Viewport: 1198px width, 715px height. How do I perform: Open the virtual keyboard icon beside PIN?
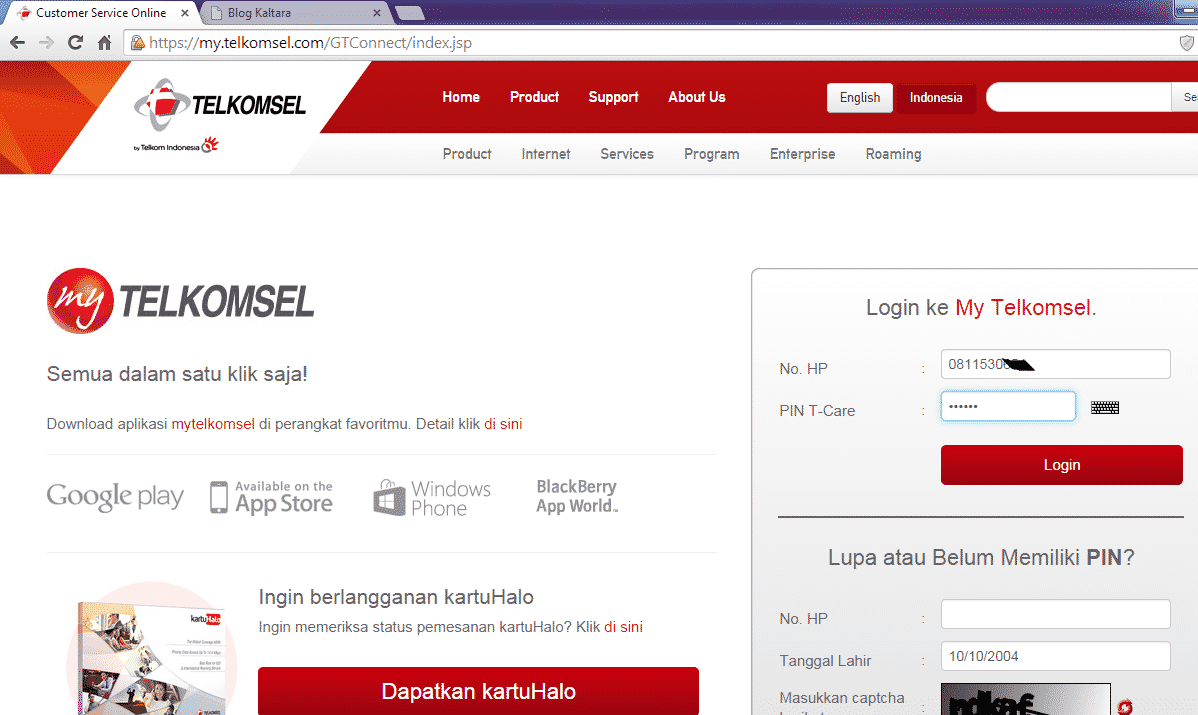tap(1105, 407)
